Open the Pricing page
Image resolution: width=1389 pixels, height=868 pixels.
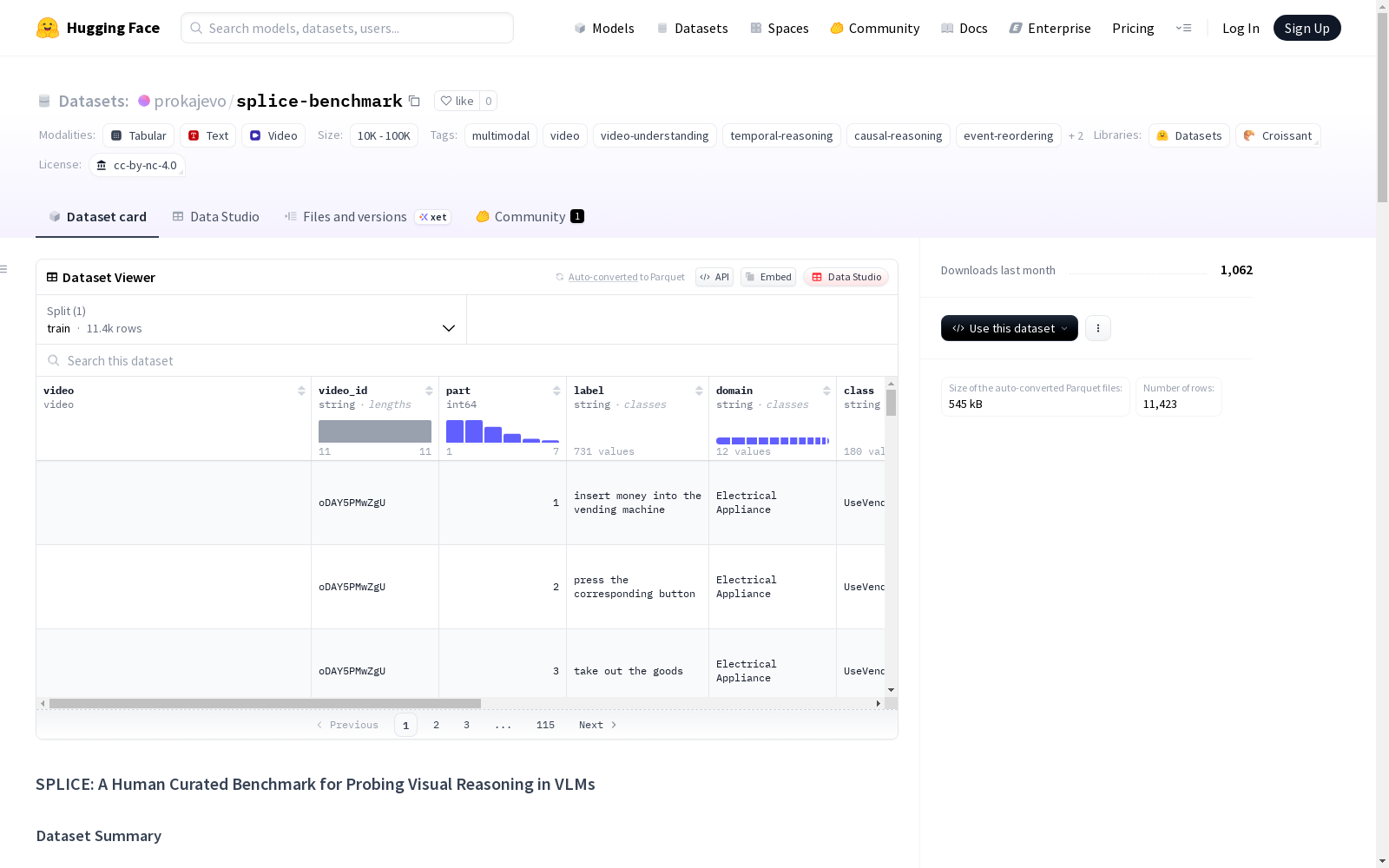click(x=1133, y=28)
